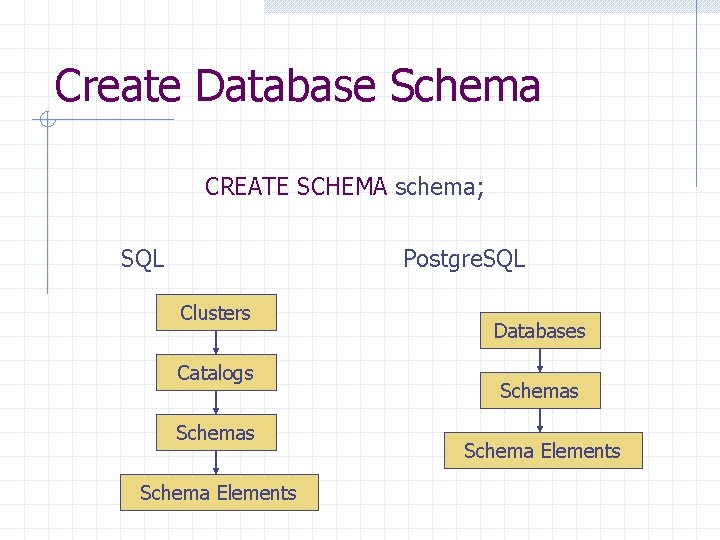Click the Databases box in PostgreSQL diagram
Image resolution: width=720 pixels, height=540 pixels.
(x=540, y=331)
